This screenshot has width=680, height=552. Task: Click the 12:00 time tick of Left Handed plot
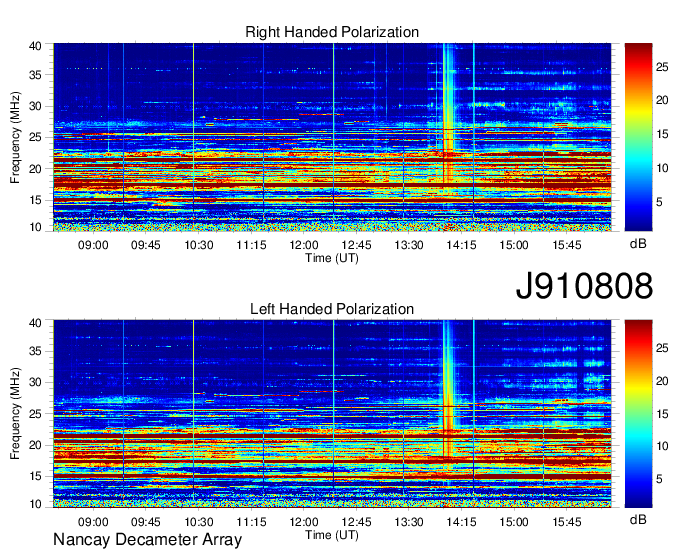click(304, 522)
